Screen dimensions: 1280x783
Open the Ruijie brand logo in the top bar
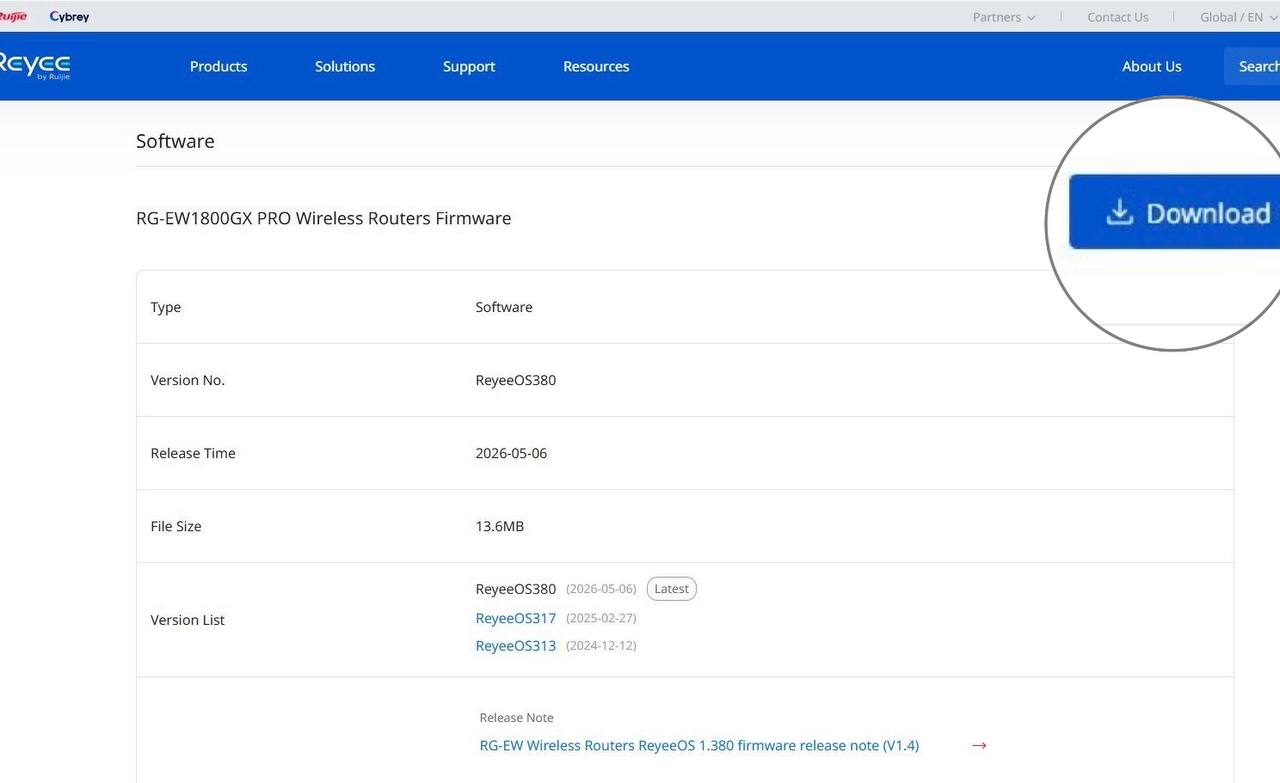coord(13,17)
